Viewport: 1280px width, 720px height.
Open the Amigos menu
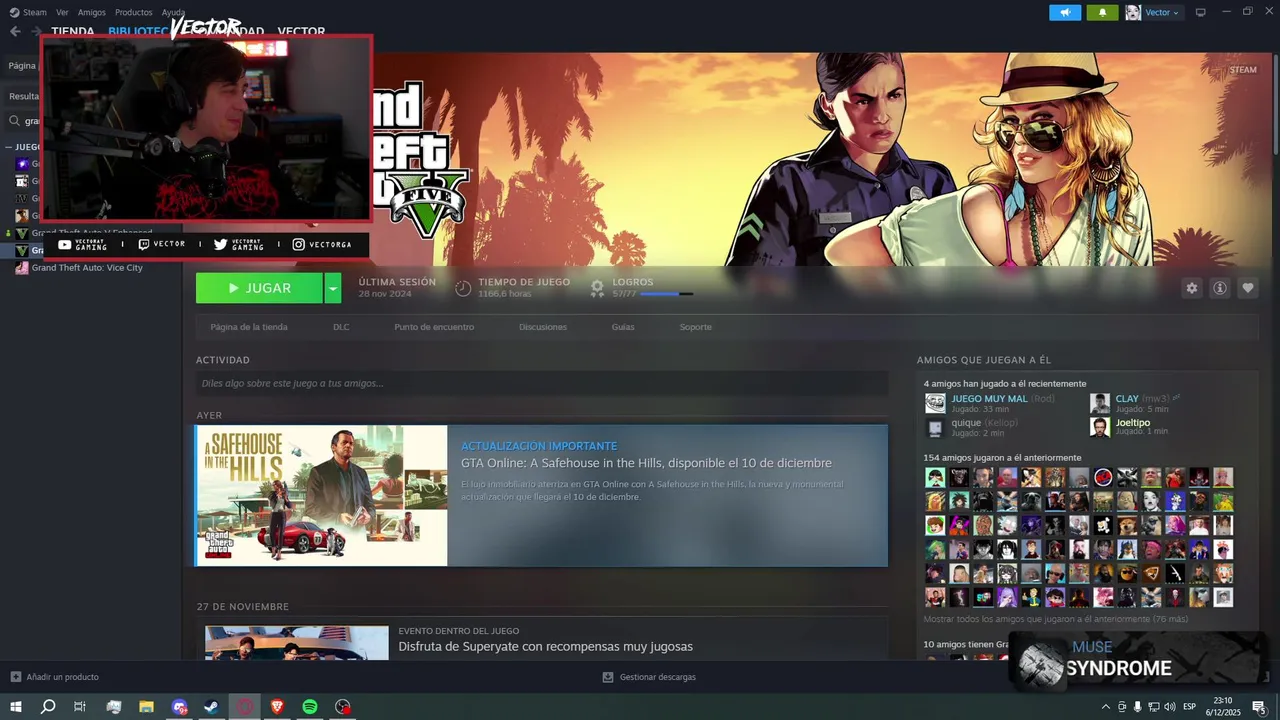[x=92, y=12]
